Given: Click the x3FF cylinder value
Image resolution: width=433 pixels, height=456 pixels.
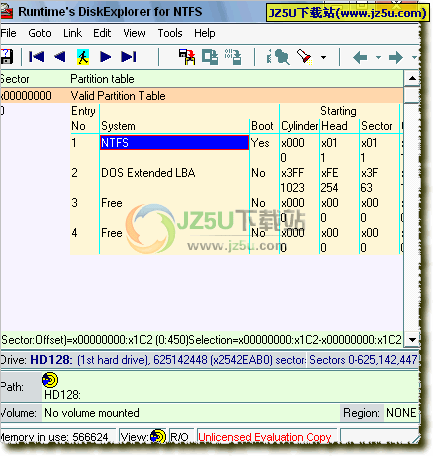Looking at the screenshot, I should [293, 173].
